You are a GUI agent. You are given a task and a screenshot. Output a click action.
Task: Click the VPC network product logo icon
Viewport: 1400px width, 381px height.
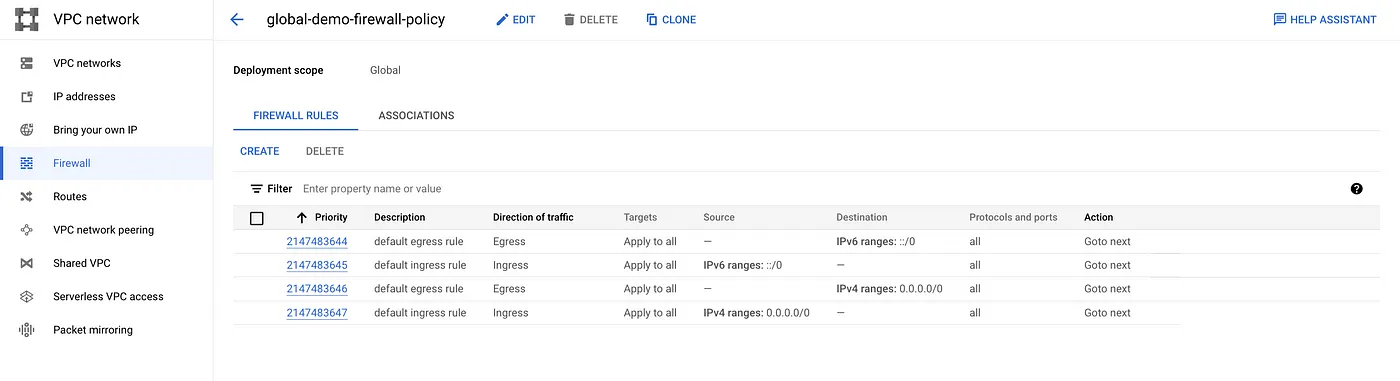coord(26,19)
